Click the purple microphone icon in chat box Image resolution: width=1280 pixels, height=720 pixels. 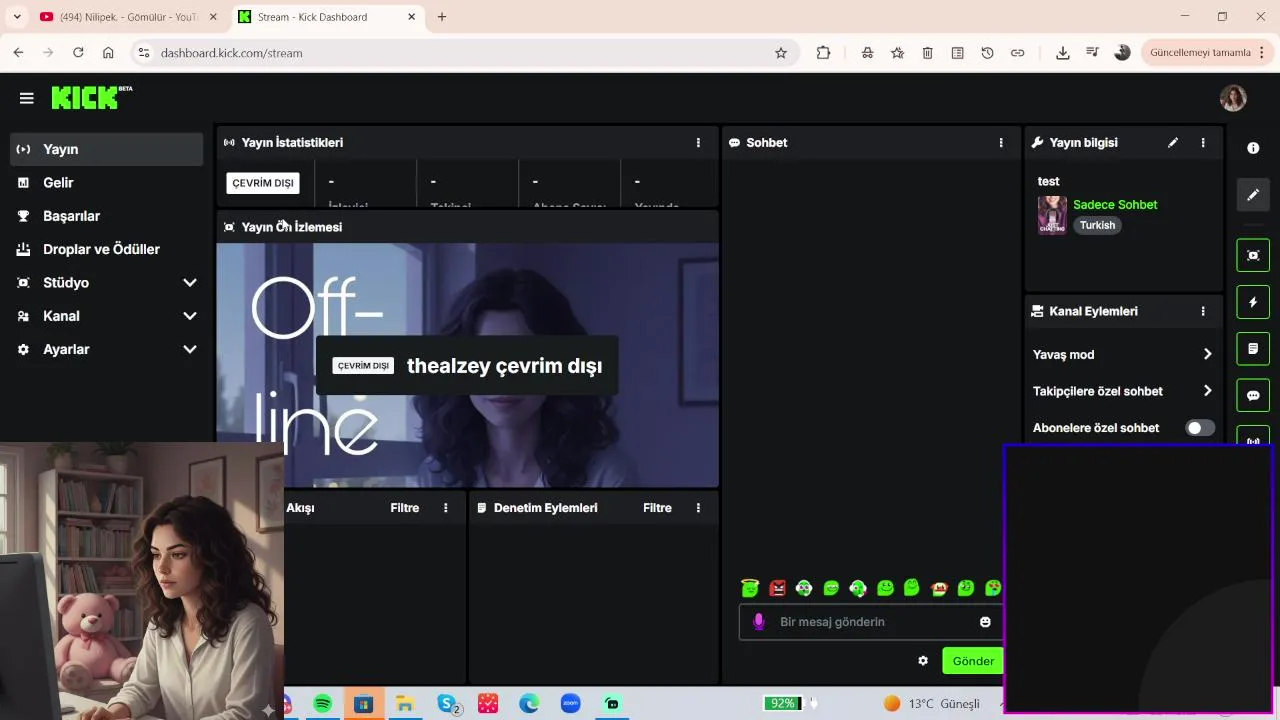(x=759, y=622)
